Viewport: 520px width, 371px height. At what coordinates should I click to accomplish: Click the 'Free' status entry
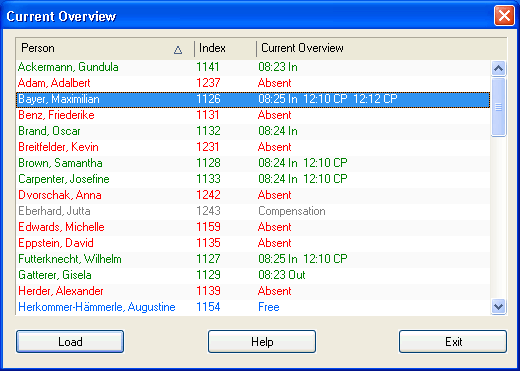(x=269, y=307)
